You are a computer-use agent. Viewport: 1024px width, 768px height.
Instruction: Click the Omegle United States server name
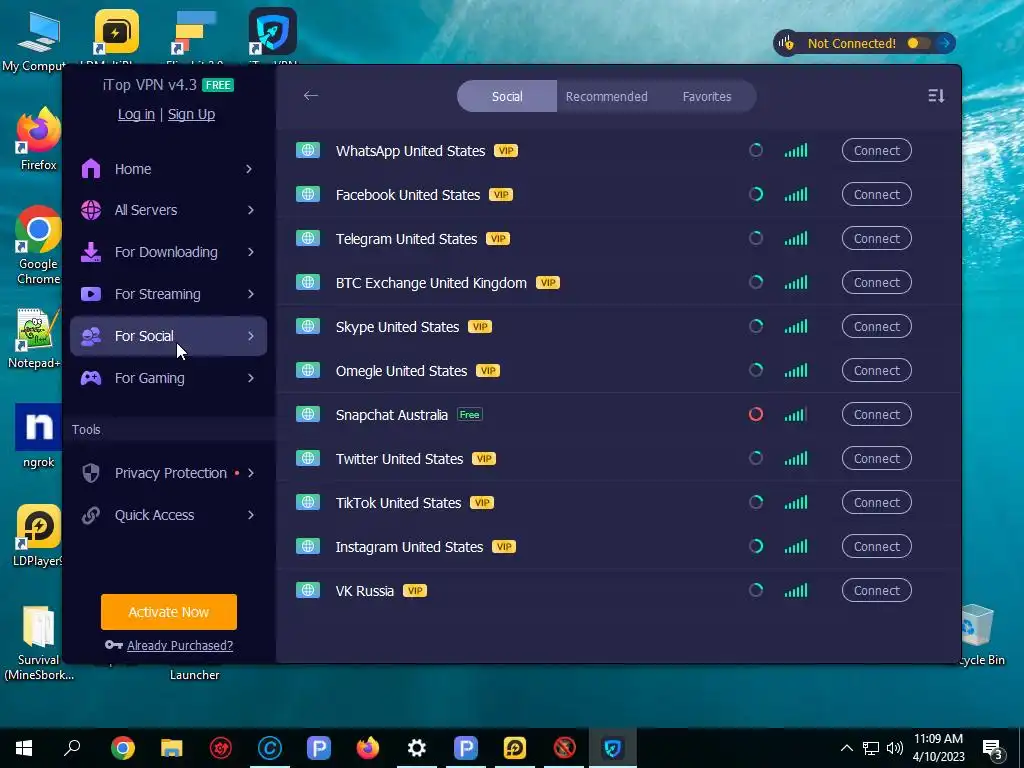point(401,371)
